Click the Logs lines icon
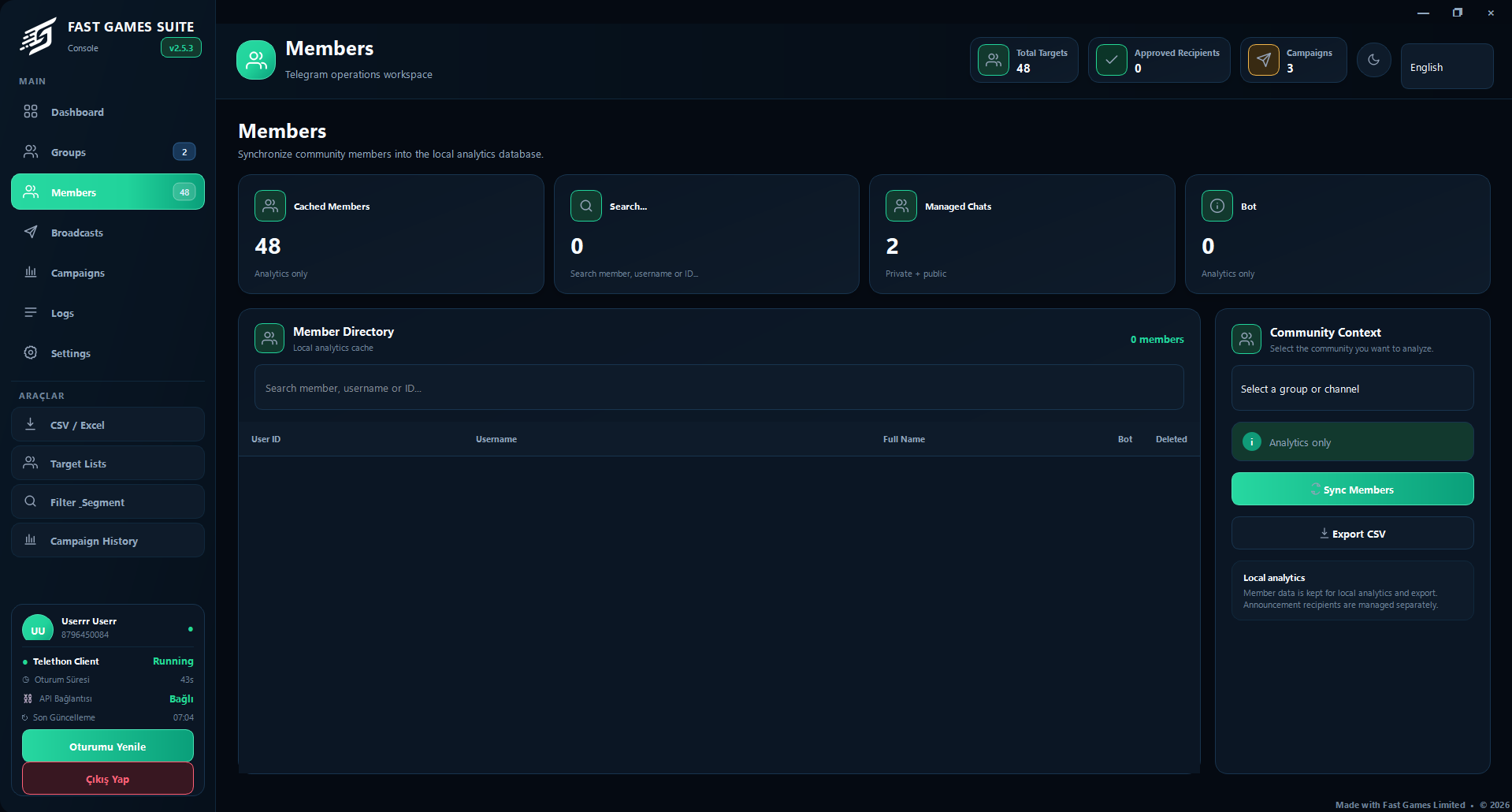 pos(31,312)
